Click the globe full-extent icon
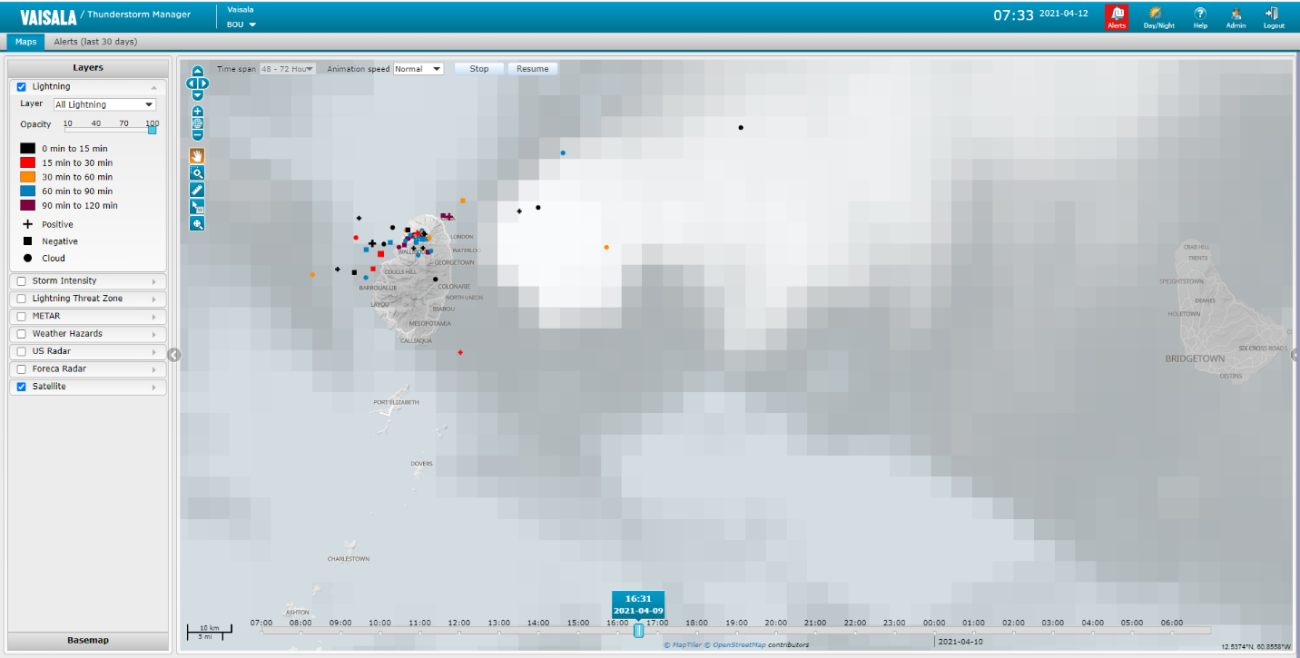The image size is (1300, 658). point(197,121)
